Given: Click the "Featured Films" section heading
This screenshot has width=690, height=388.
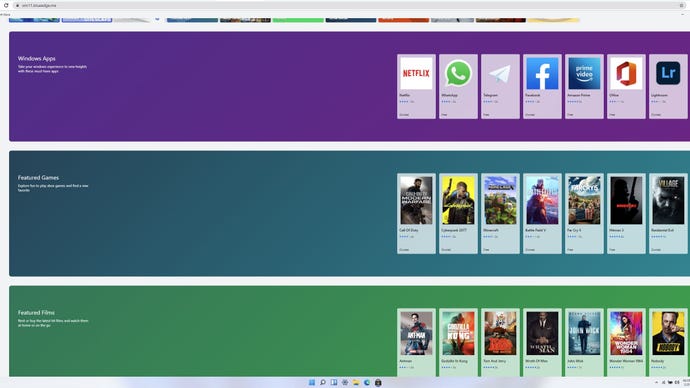Looking at the screenshot, I should coord(36,312).
